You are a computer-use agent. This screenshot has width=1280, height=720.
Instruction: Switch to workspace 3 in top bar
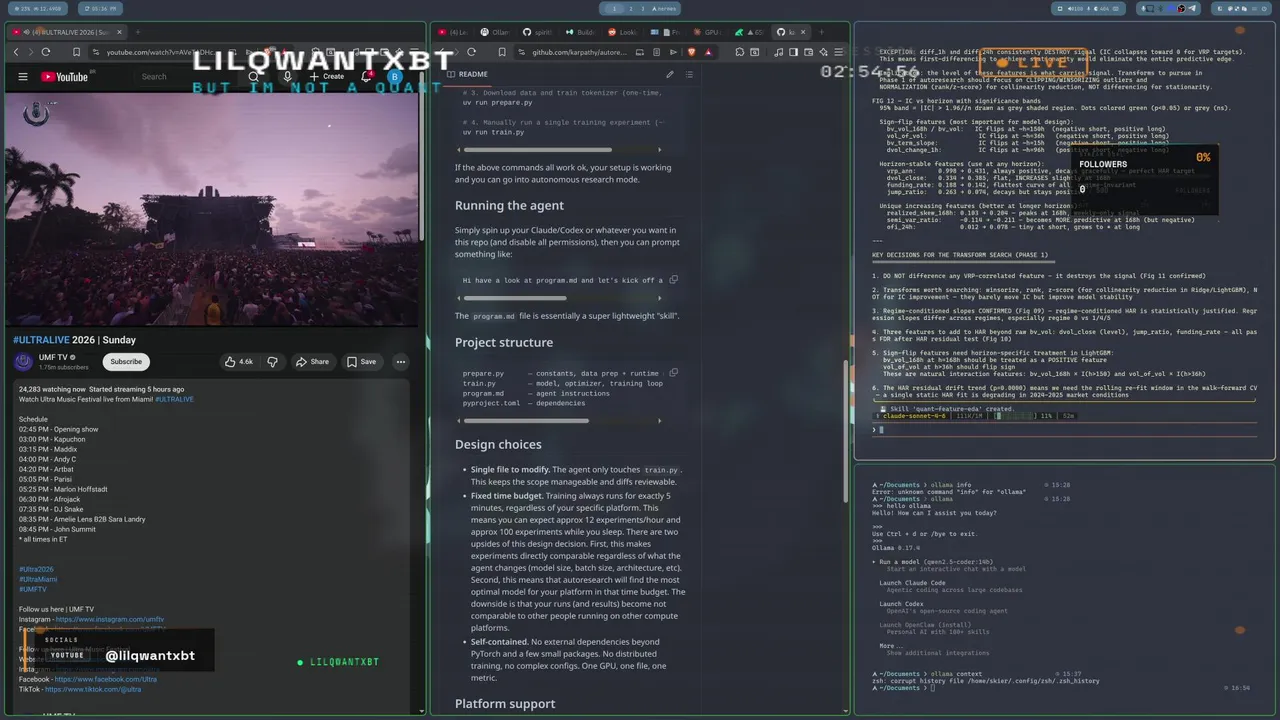642,8
